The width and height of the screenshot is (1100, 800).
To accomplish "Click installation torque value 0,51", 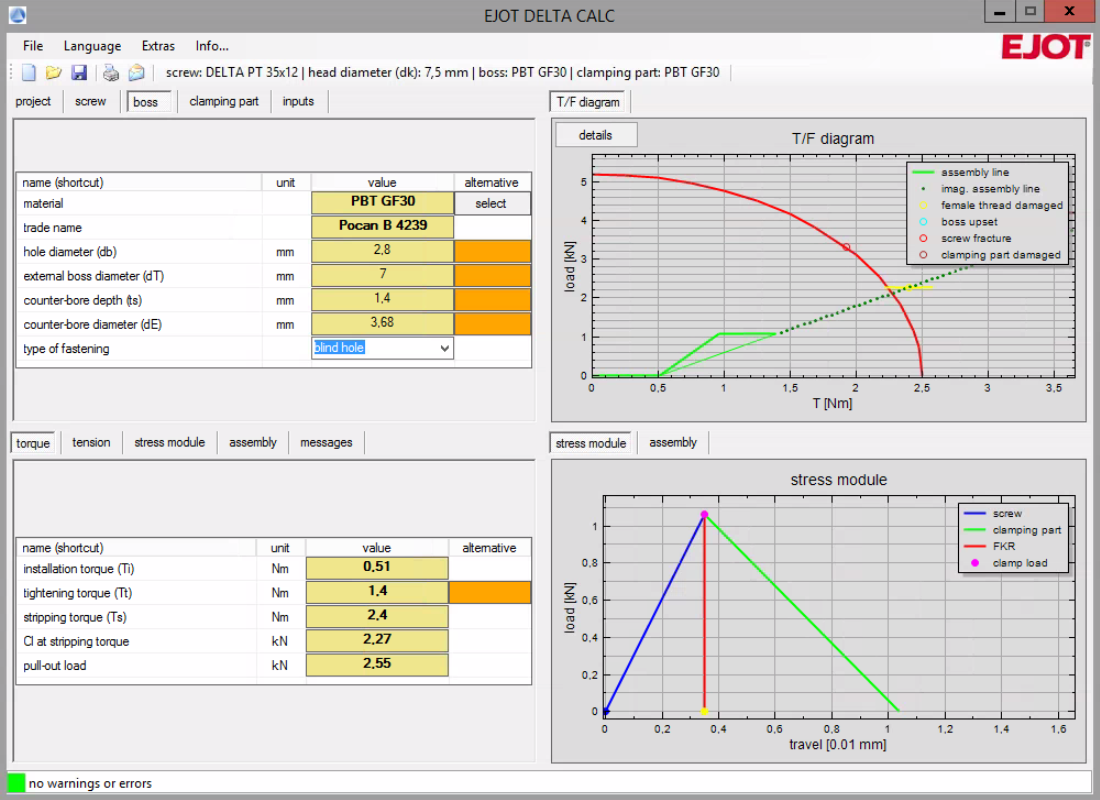I will [377, 567].
